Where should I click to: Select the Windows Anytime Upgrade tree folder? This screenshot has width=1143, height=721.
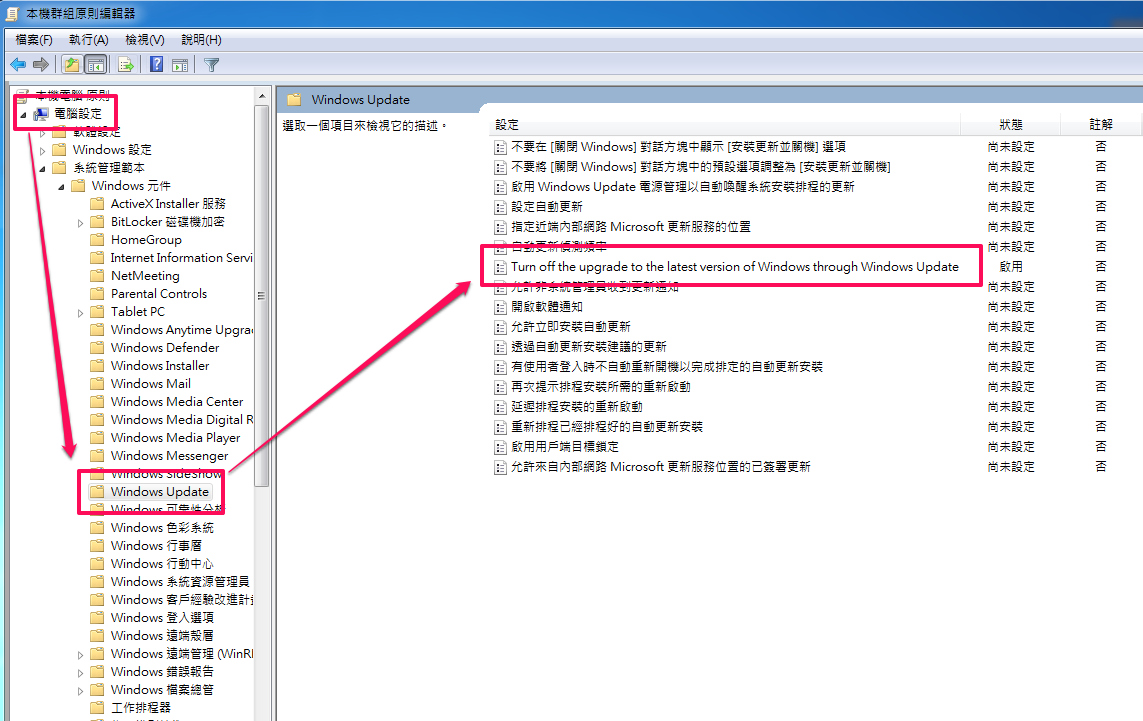tap(182, 330)
